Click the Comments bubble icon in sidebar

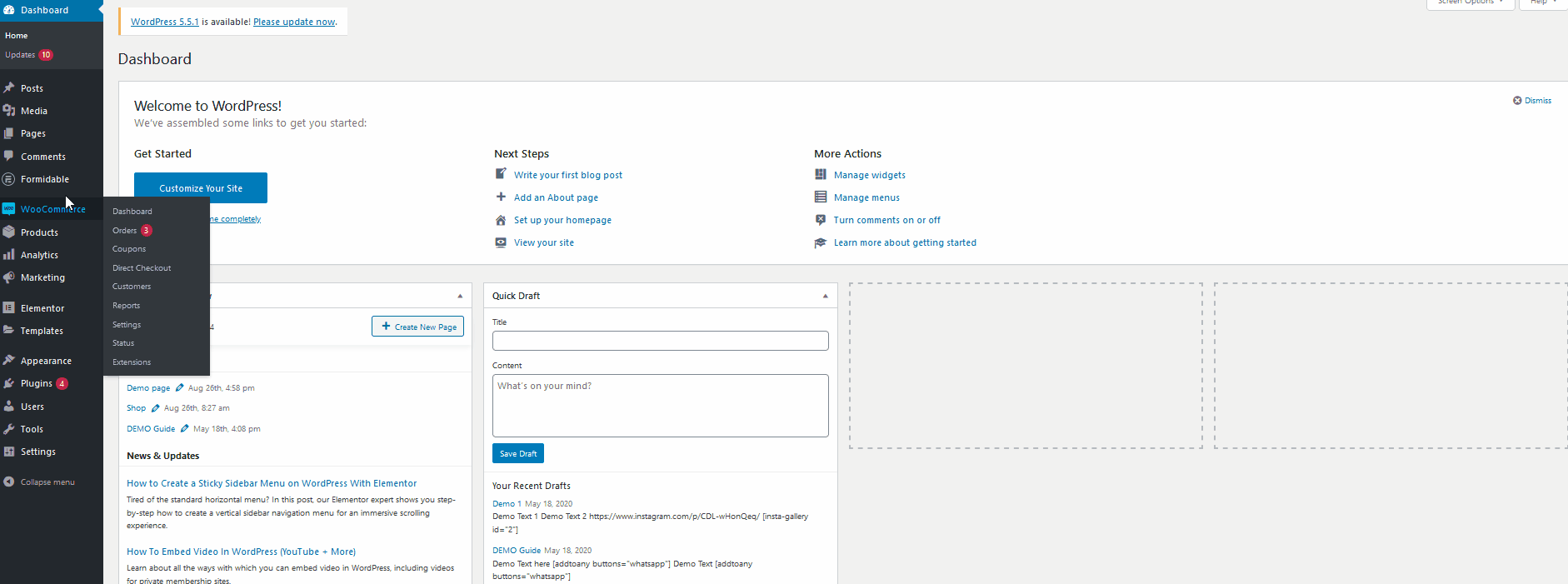[9, 156]
